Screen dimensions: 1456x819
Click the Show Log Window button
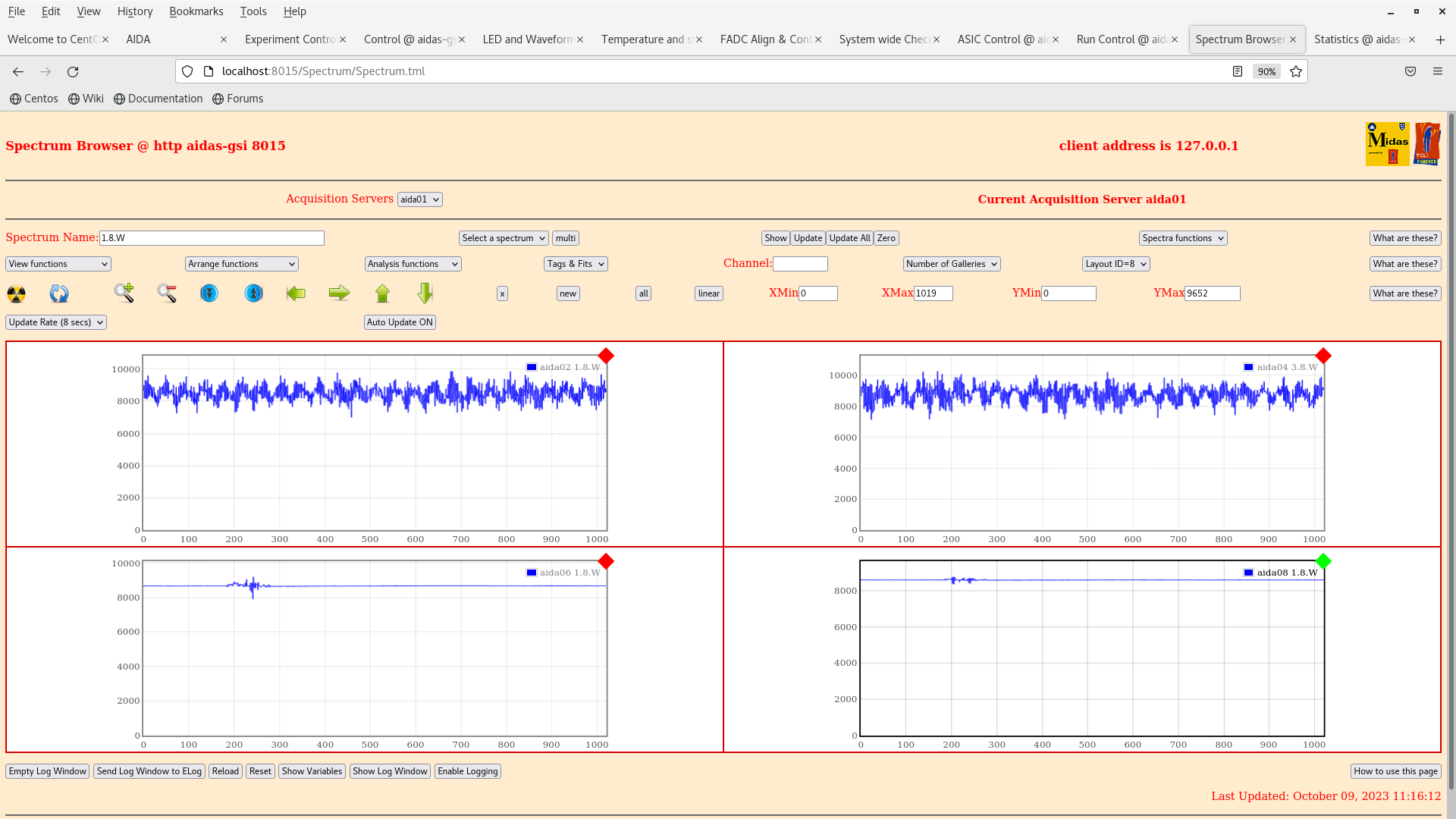point(390,771)
